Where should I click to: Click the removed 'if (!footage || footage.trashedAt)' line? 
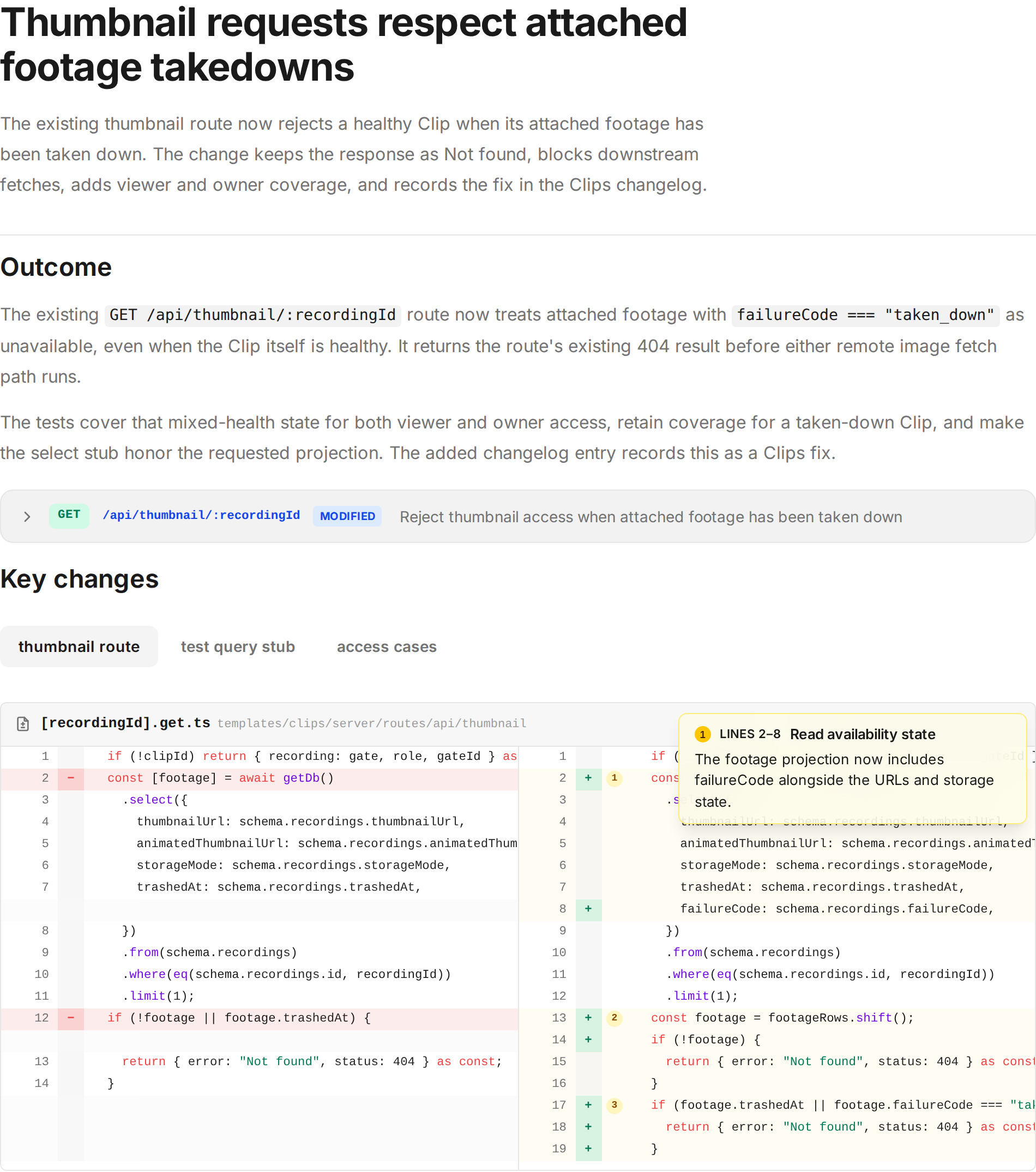pyautogui.click(x=239, y=1018)
